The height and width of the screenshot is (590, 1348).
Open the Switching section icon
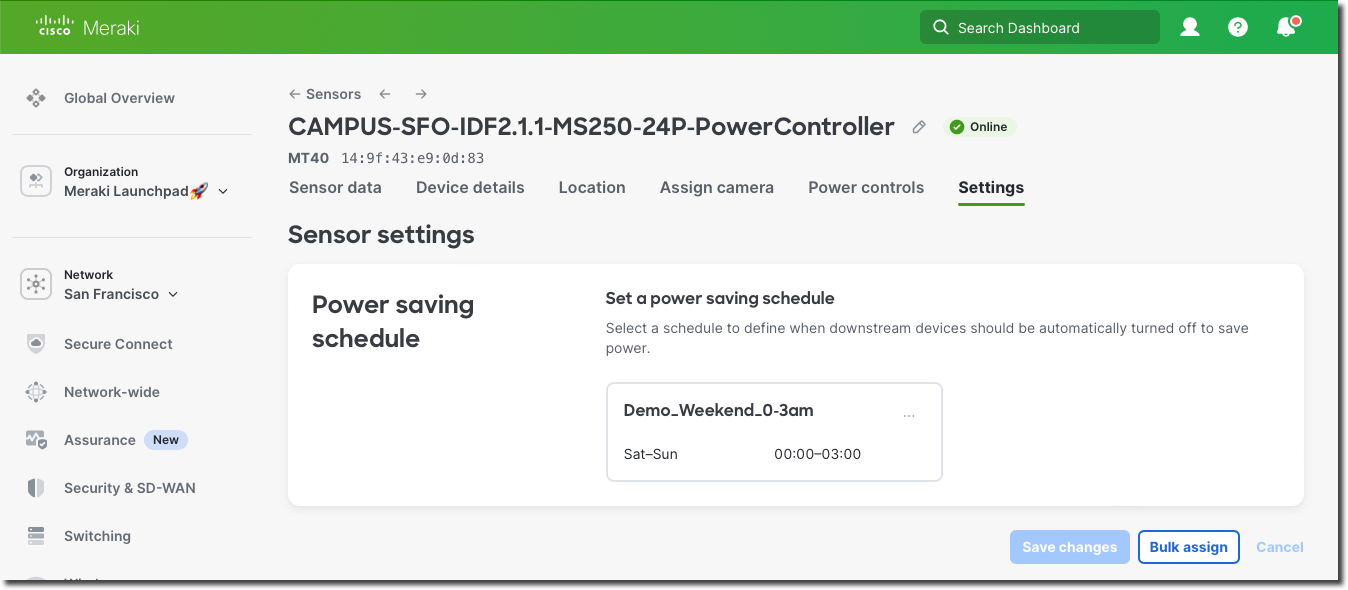click(x=36, y=536)
